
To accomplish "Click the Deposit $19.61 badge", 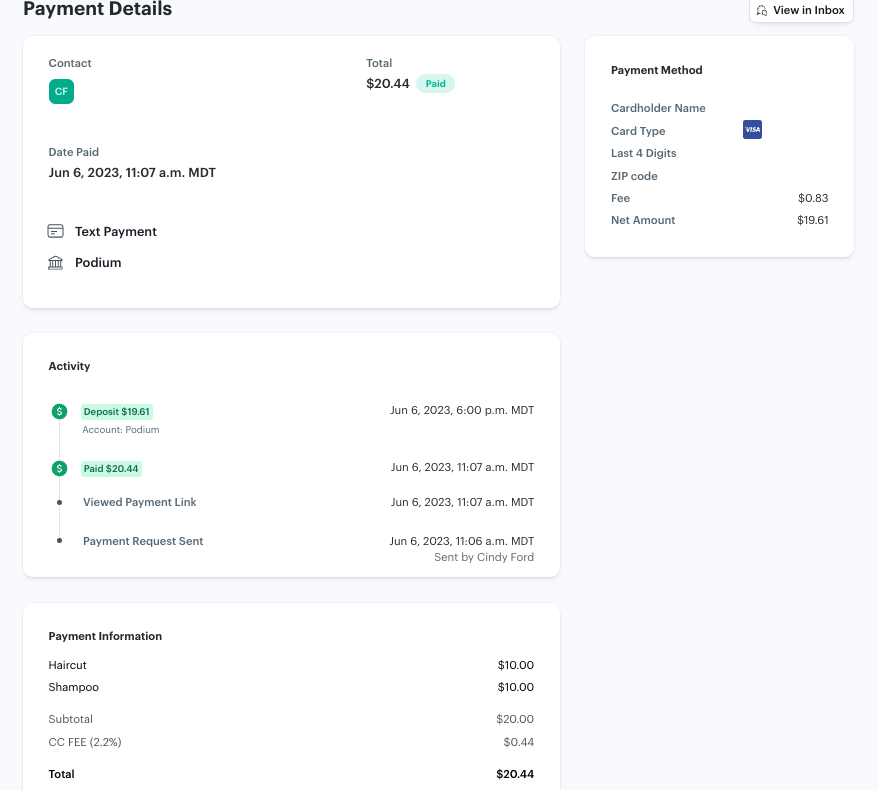I will (116, 411).
